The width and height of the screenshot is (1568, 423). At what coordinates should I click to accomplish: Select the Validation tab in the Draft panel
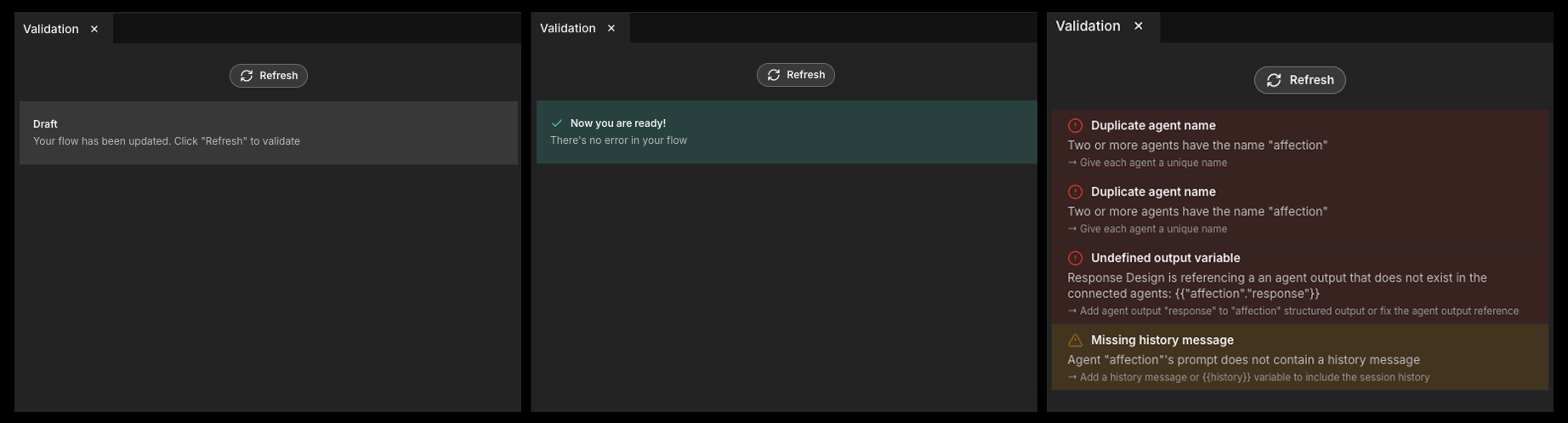click(x=51, y=29)
